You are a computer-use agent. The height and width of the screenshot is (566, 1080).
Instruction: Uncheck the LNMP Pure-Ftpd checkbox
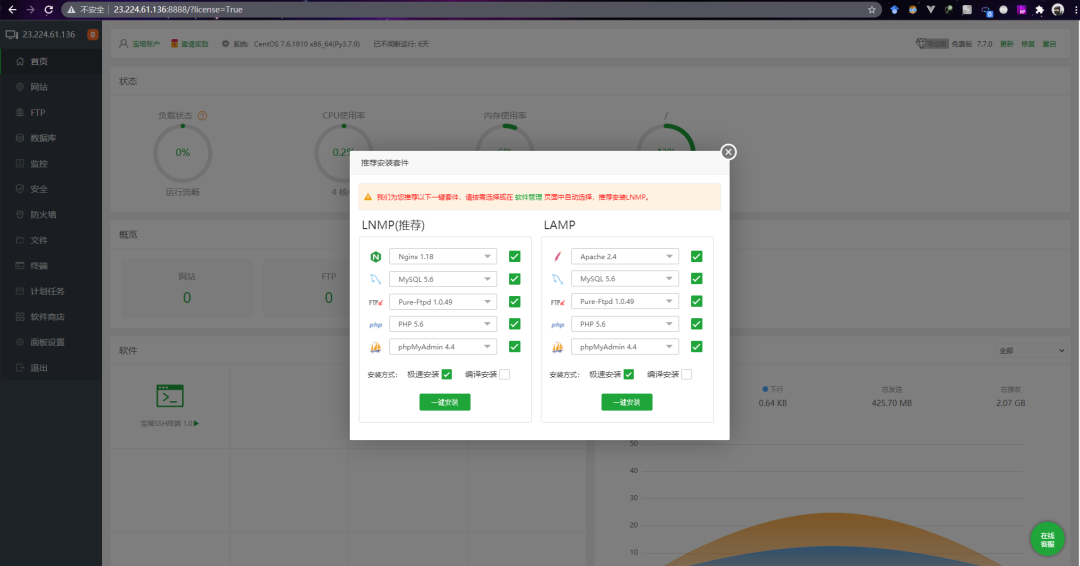tap(515, 302)
